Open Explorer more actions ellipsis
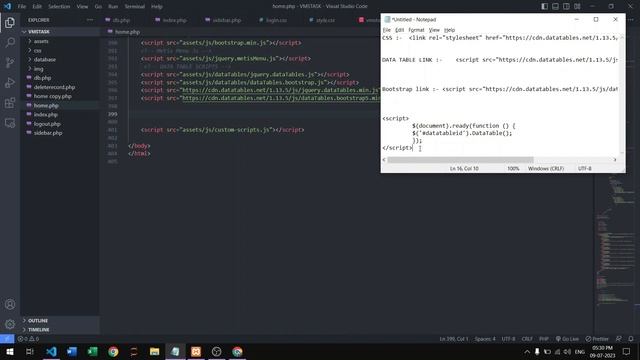 tap(90, 20)
